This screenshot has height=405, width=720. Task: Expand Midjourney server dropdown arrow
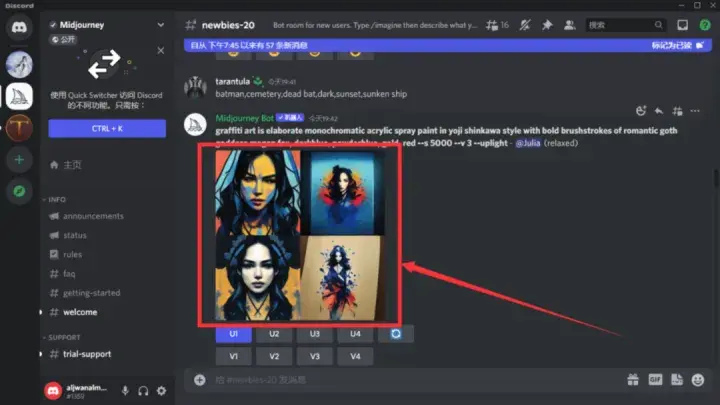161,25
